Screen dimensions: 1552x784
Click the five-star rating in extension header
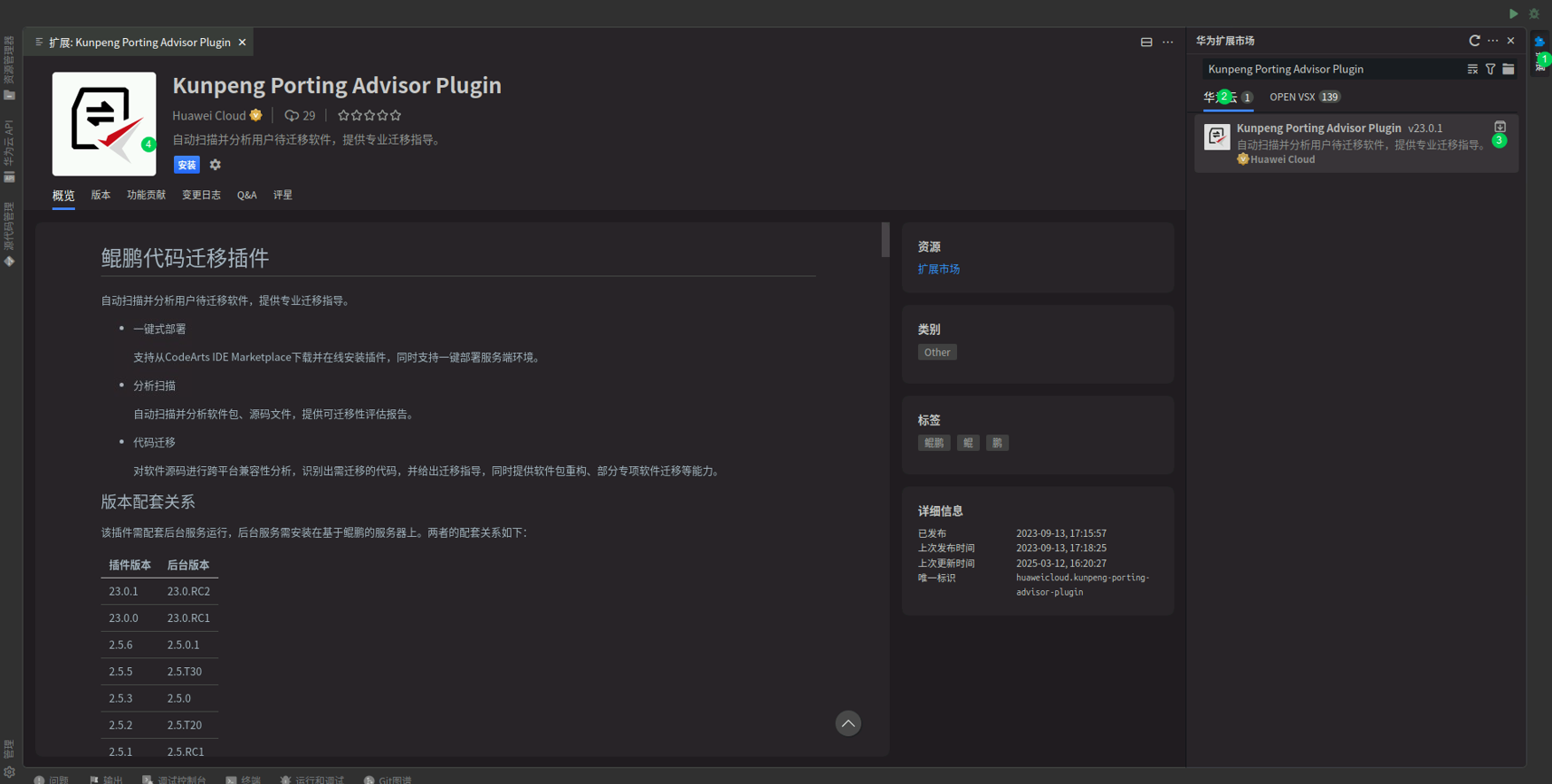369,116
